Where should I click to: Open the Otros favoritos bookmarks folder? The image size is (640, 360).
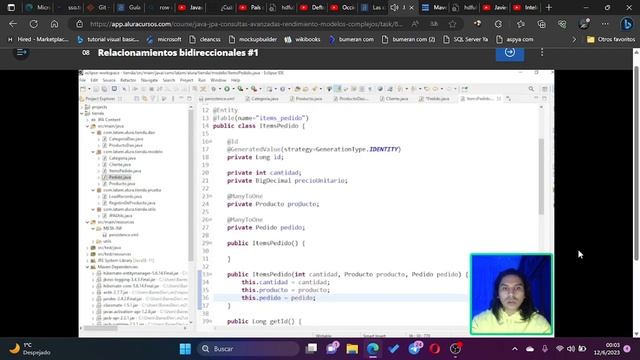coord(611,40)
